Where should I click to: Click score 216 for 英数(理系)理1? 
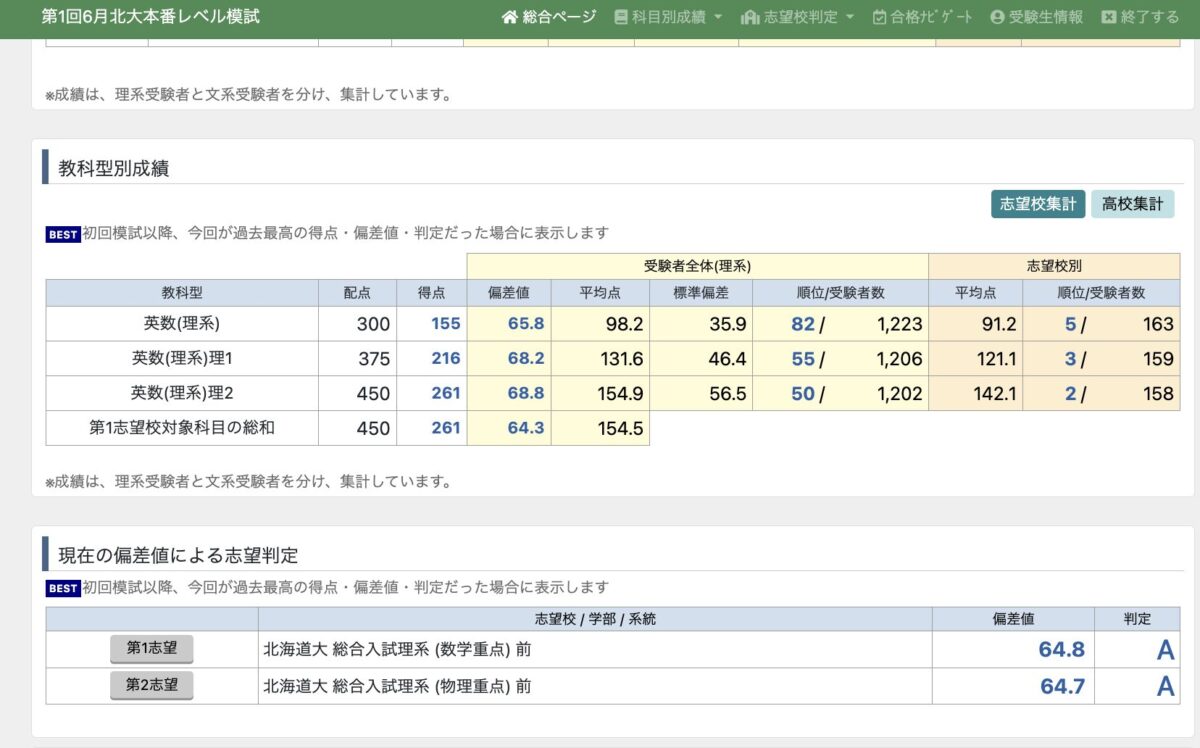(x=446, y=359)
